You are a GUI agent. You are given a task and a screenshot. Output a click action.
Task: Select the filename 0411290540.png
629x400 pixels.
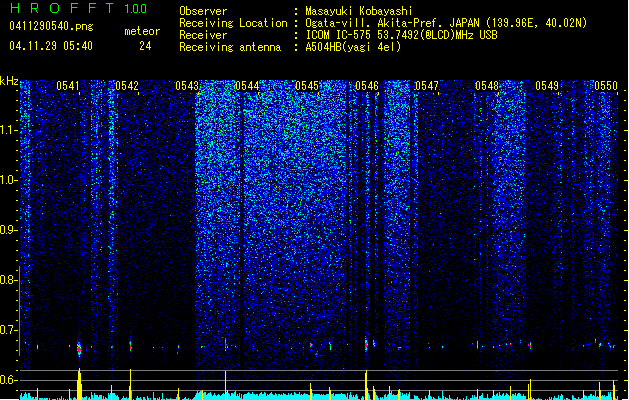click(51, 26)
